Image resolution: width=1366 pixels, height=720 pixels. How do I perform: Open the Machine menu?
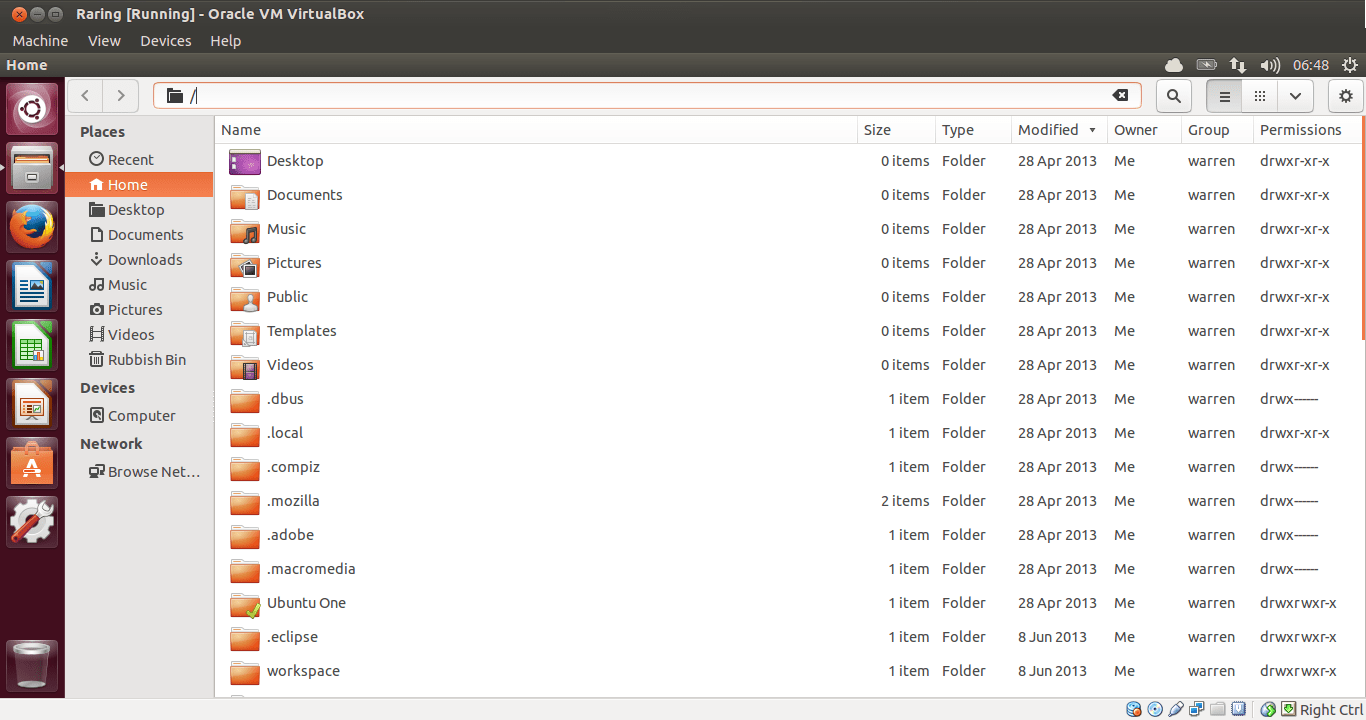pyautogui.click(x=40, y=41)
